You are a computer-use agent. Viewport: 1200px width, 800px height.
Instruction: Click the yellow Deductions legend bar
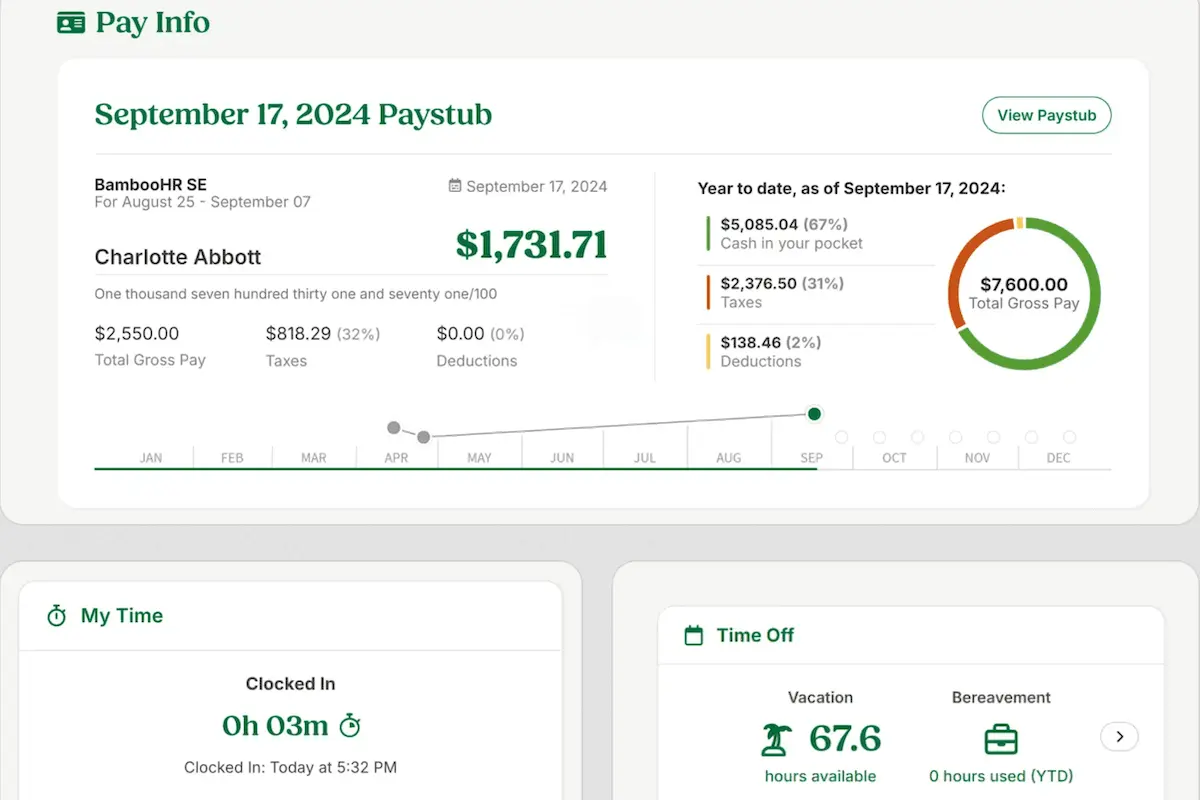click(x=708, y=351)
